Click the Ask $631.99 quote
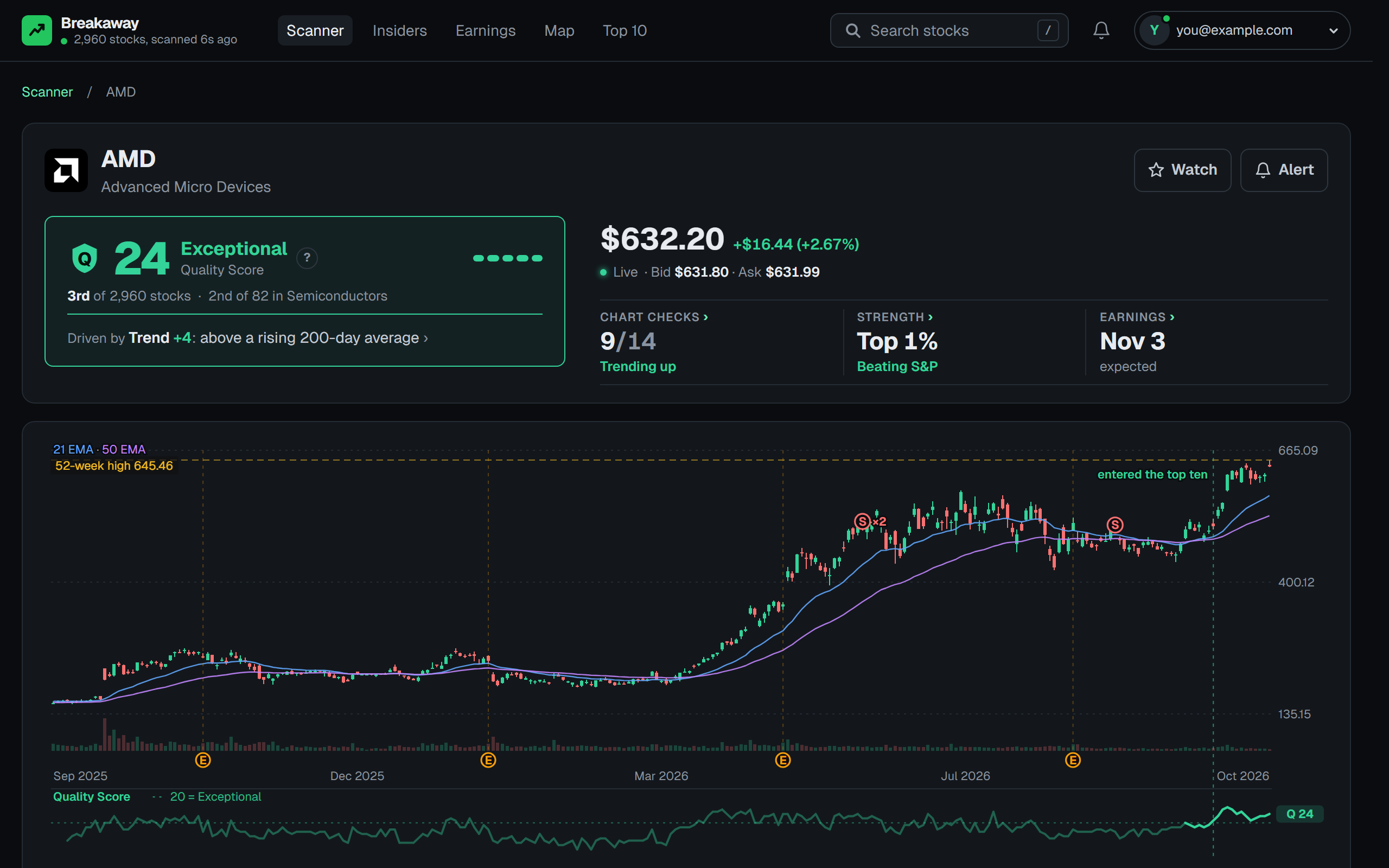 tap(779, 272)
